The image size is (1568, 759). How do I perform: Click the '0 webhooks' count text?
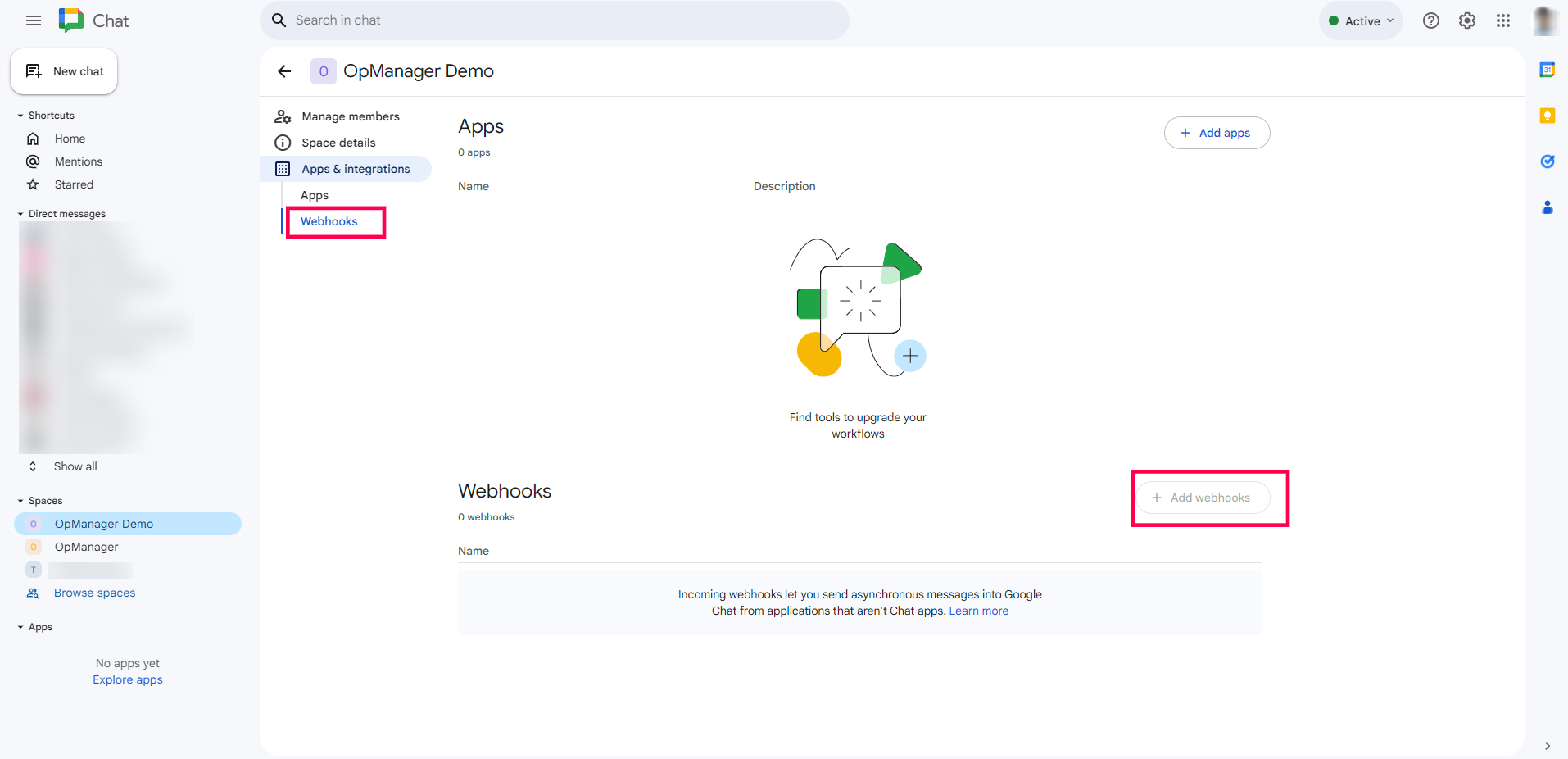[487, 517]
